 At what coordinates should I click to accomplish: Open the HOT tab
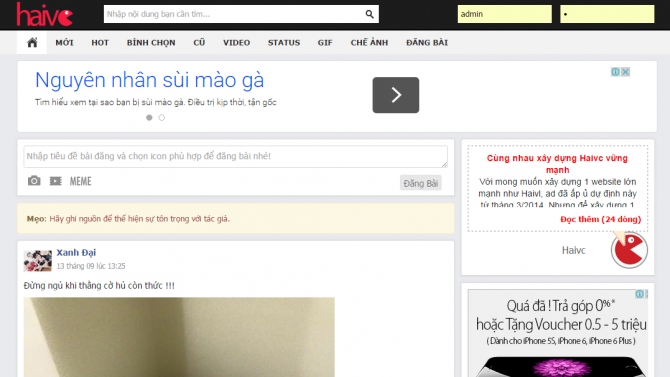[x=100, y=43]
